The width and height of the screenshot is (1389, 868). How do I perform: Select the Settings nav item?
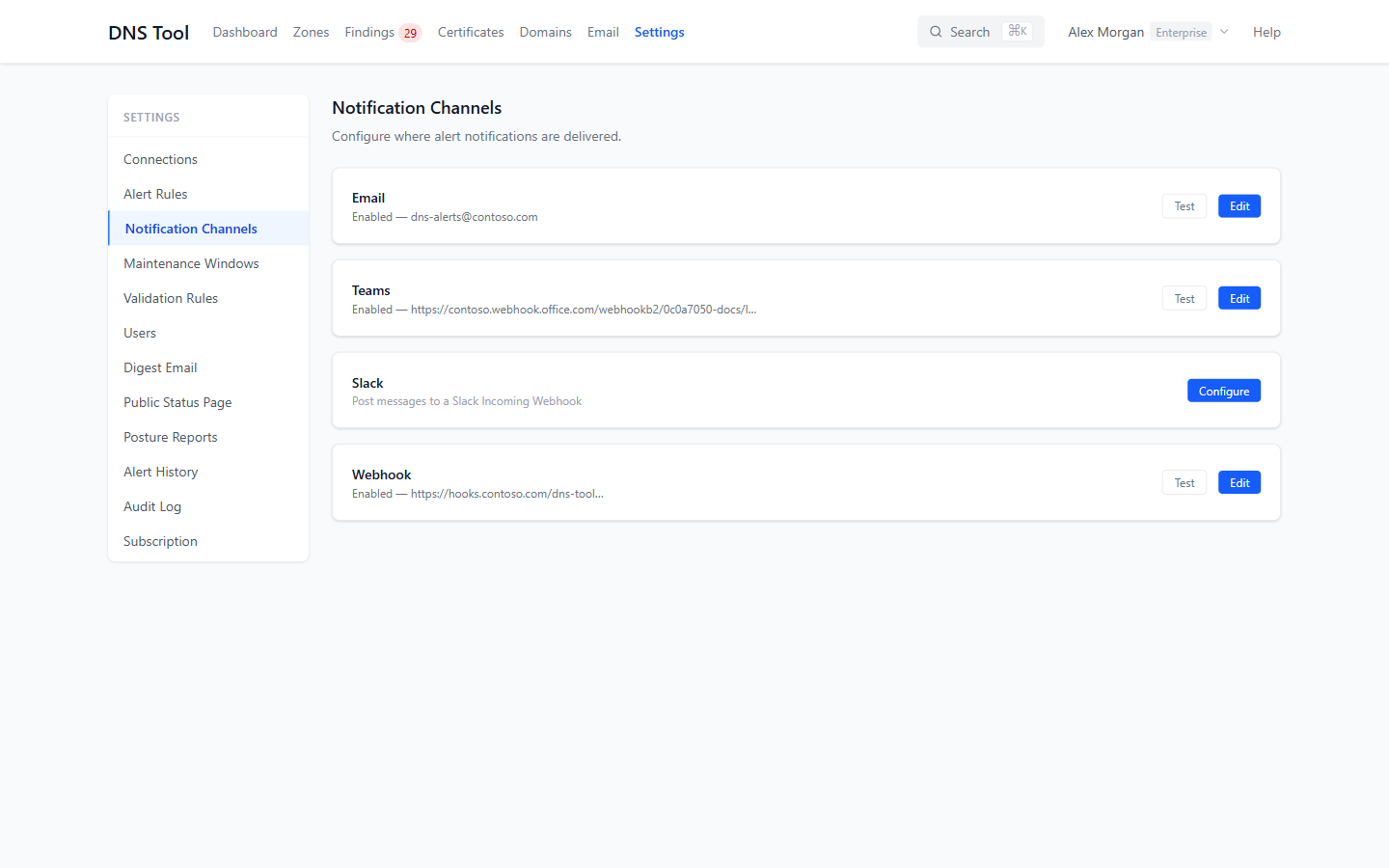click(x=660, y=32)
